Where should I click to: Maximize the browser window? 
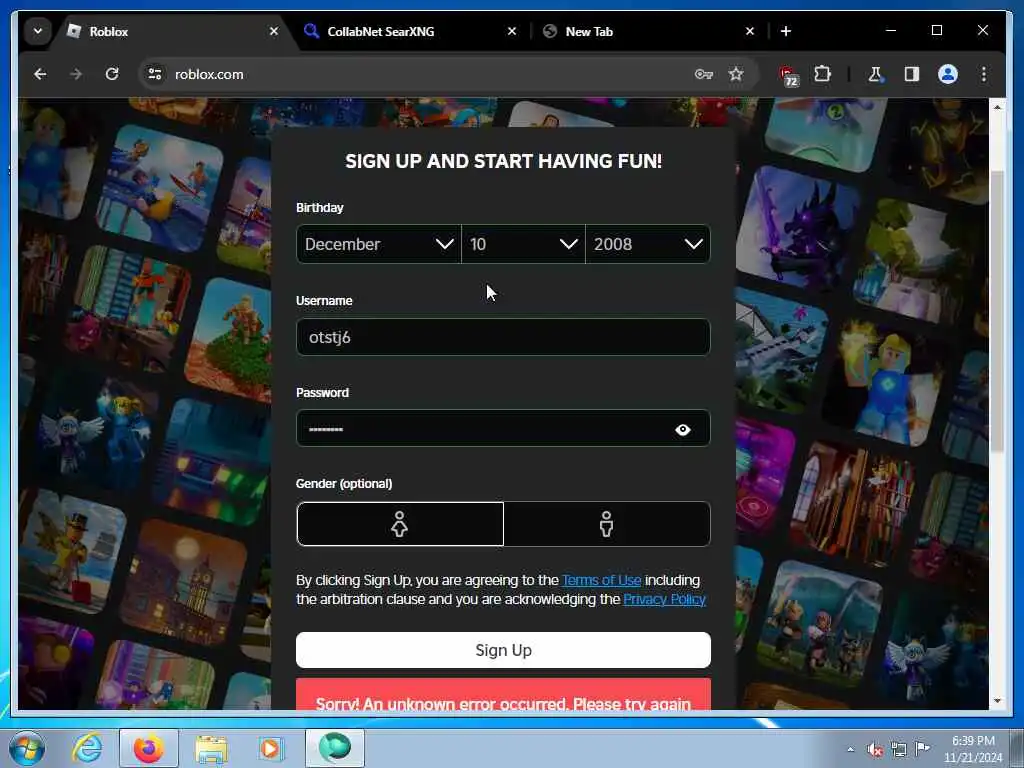936,31
